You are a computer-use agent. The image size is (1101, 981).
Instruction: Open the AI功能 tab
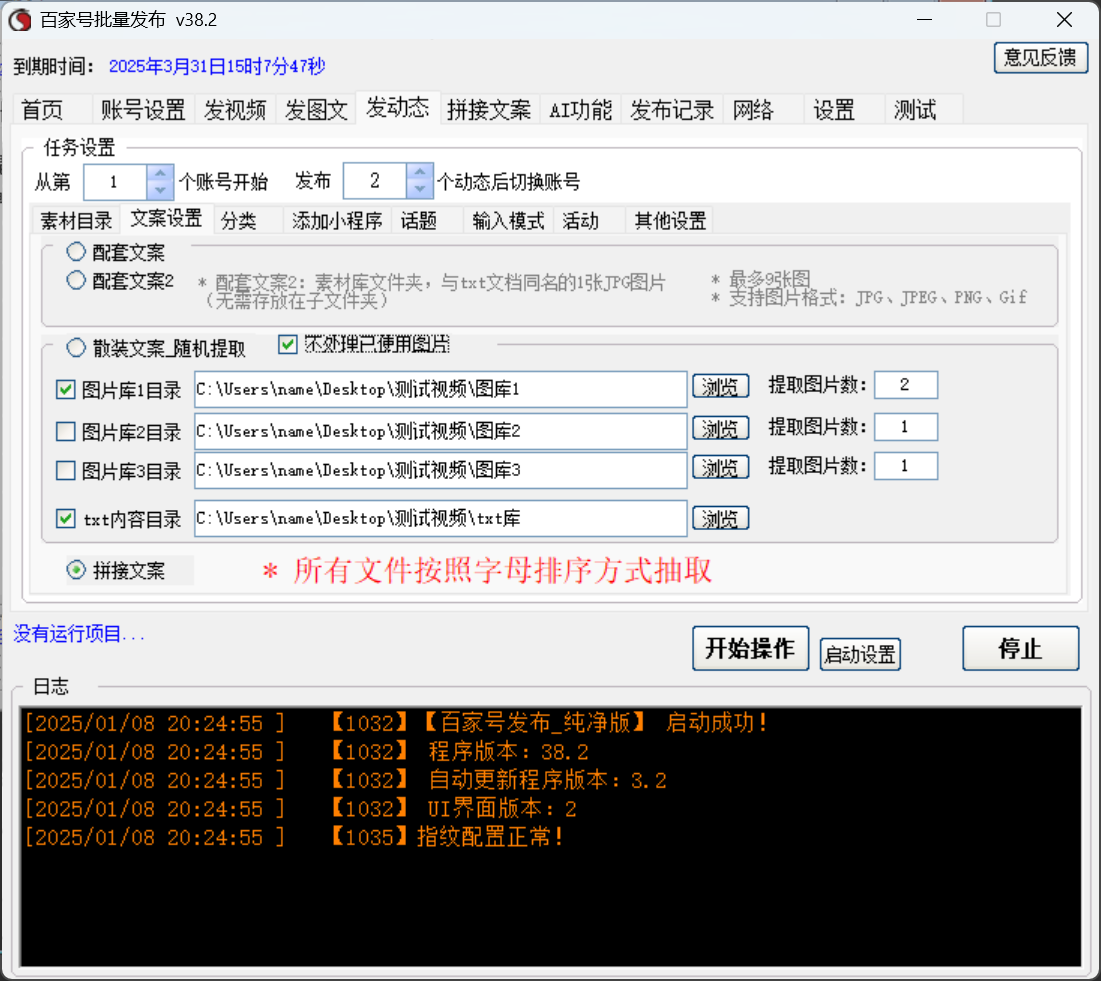pyautogui.click(x=580, y=110)
